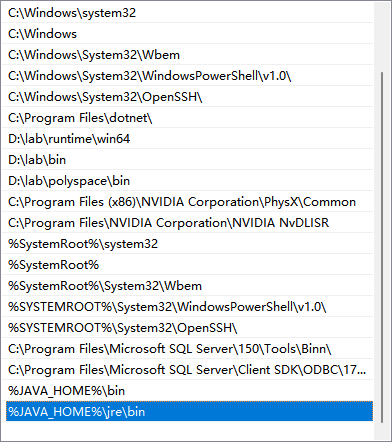This screenshot has height=442, width=392.
Task: Select the SQL Server\Client SDK\ODBC entry
Action: 188,369
